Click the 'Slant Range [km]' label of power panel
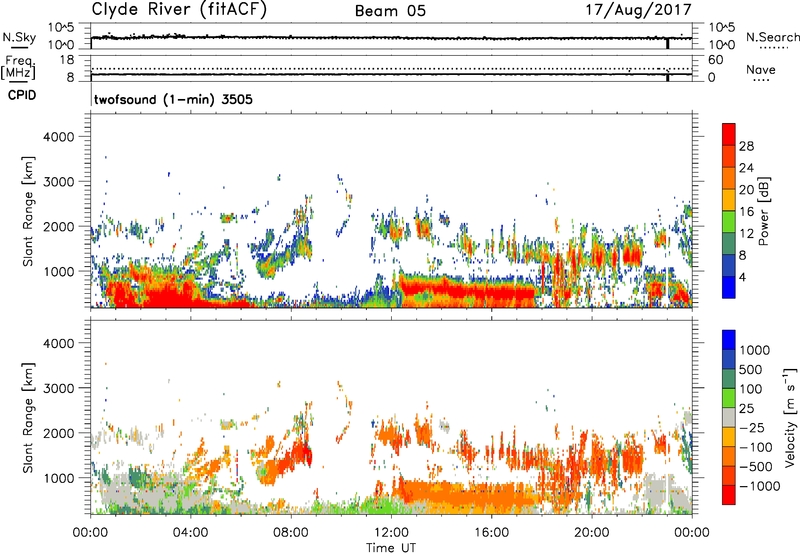 click(28, 211)
